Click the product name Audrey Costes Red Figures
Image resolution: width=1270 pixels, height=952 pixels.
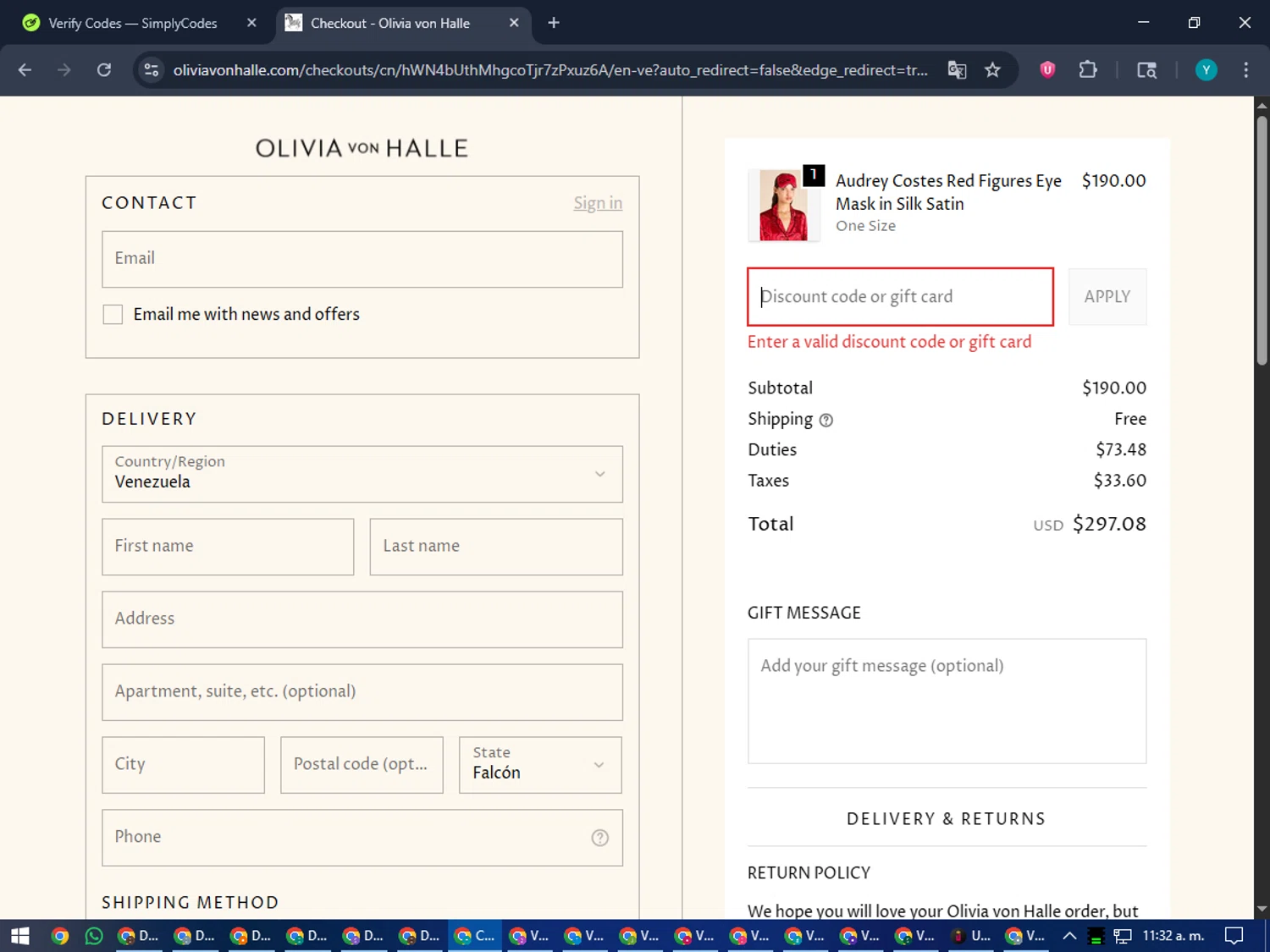(948, 192)
